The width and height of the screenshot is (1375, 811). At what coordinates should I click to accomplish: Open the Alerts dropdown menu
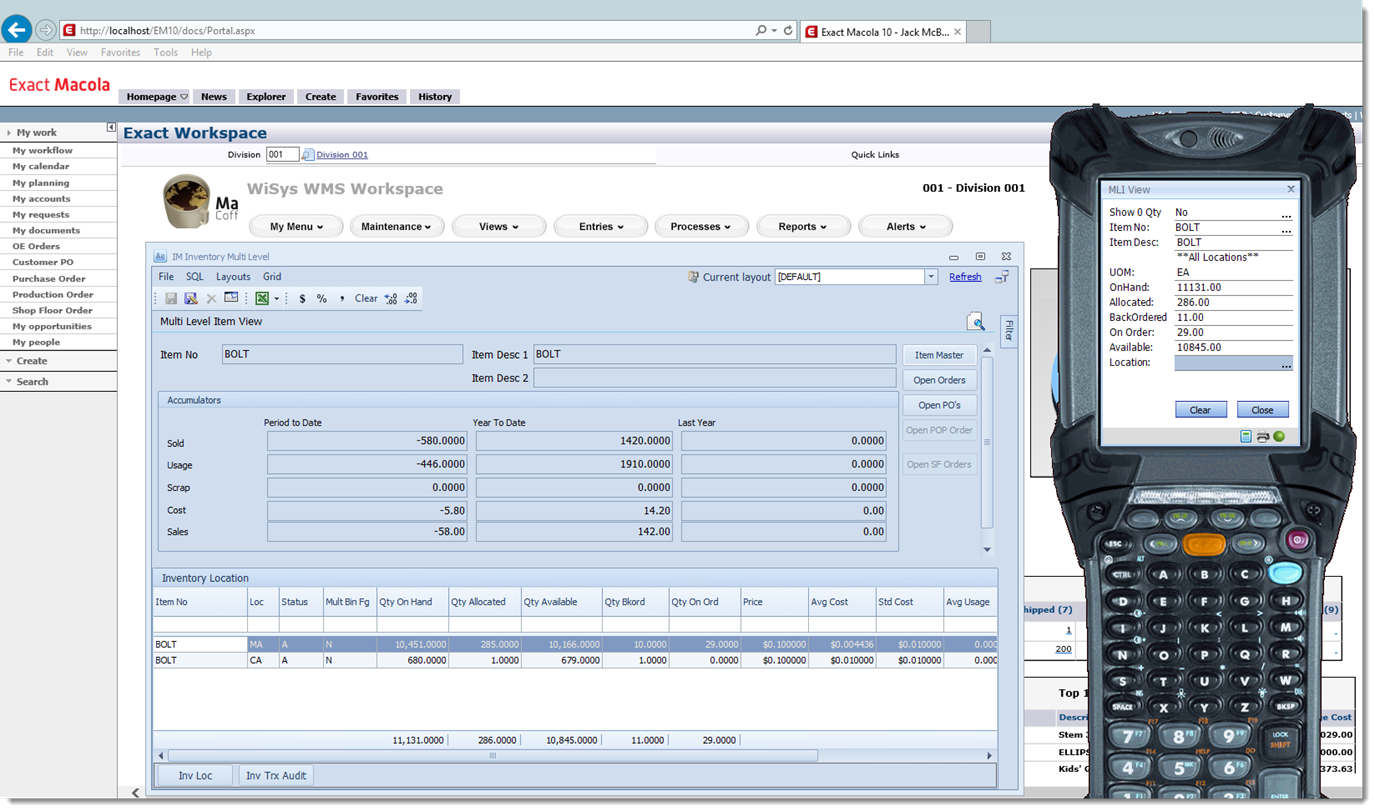coord(905,227)
